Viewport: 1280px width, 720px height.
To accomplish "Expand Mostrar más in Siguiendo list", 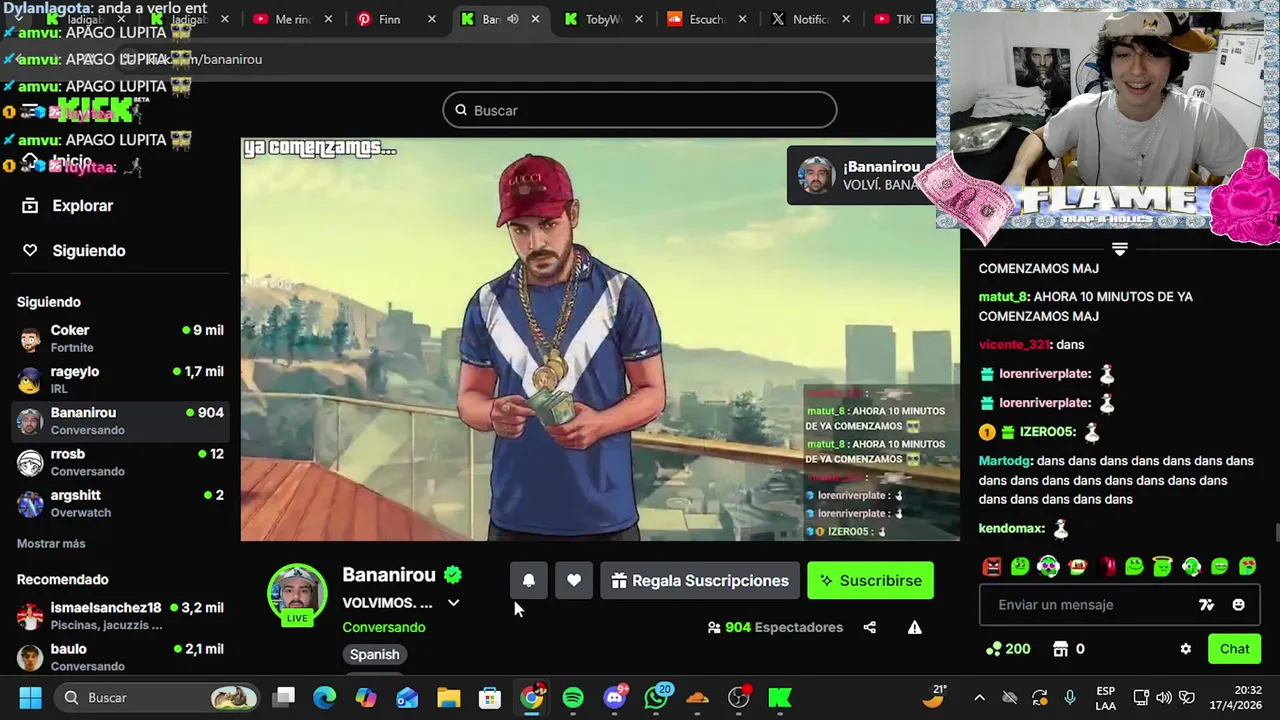I will (x=51, y=544).
